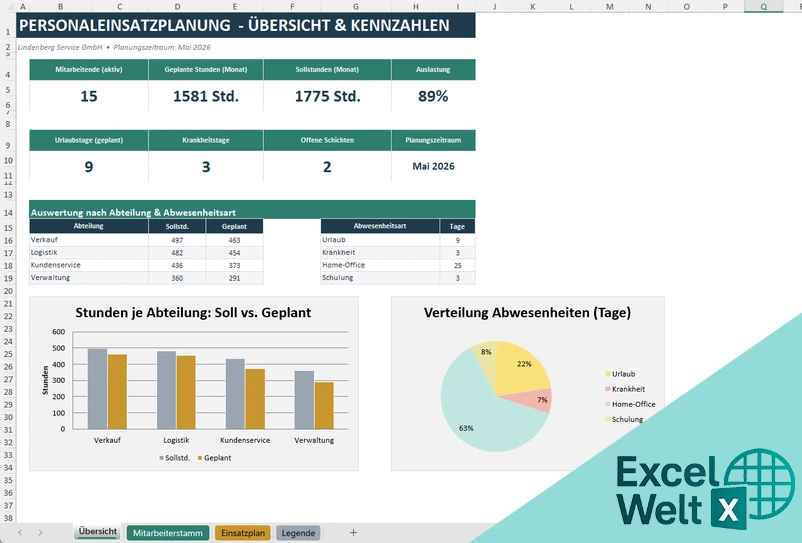
Task: Click the pie chart title Verteilung Abwesenheiten (Tage)
Action: click(x=527, y=312)
